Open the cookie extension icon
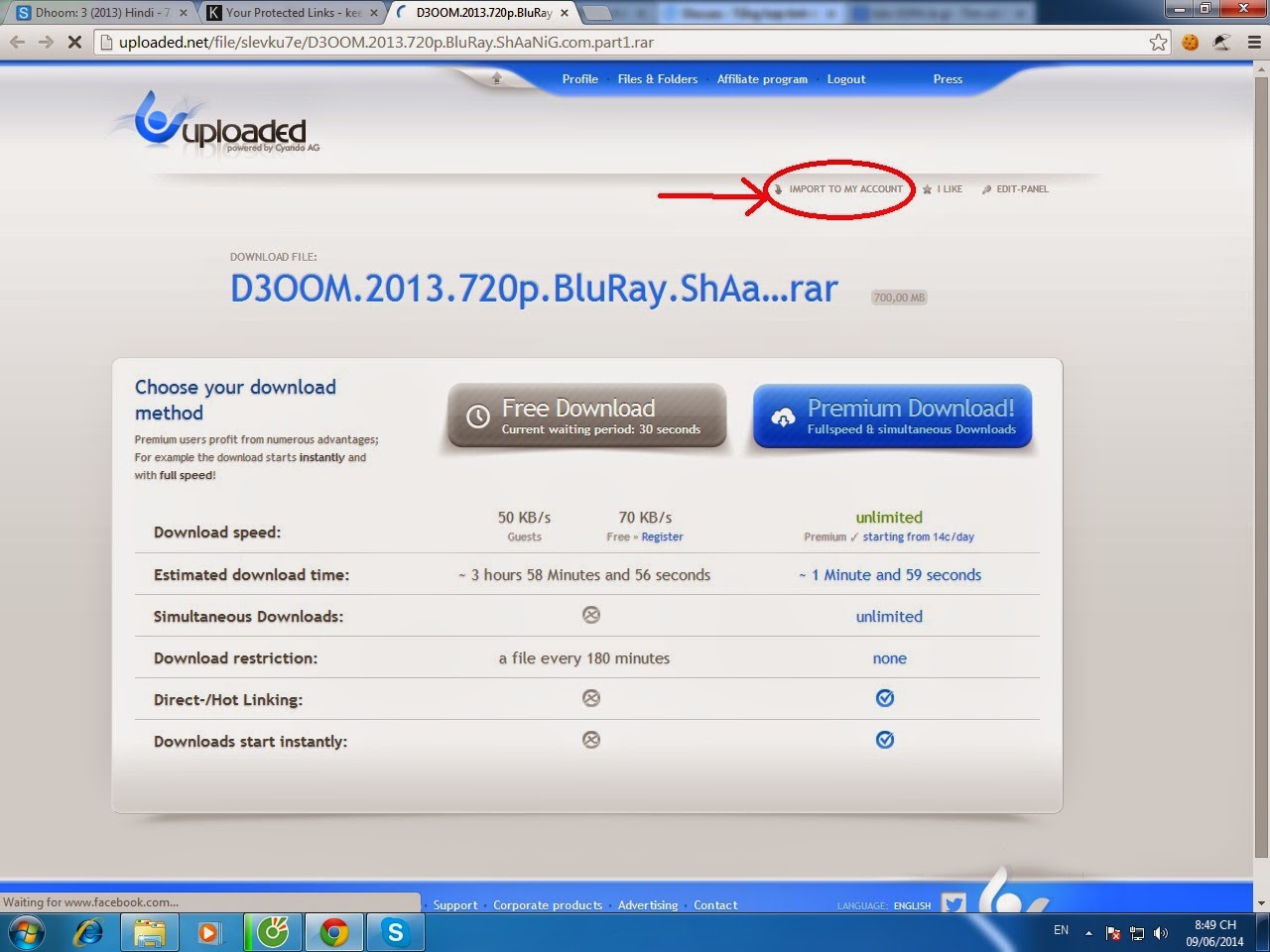Screen dimensions: 1270x952 click(x=1190, y=42)
